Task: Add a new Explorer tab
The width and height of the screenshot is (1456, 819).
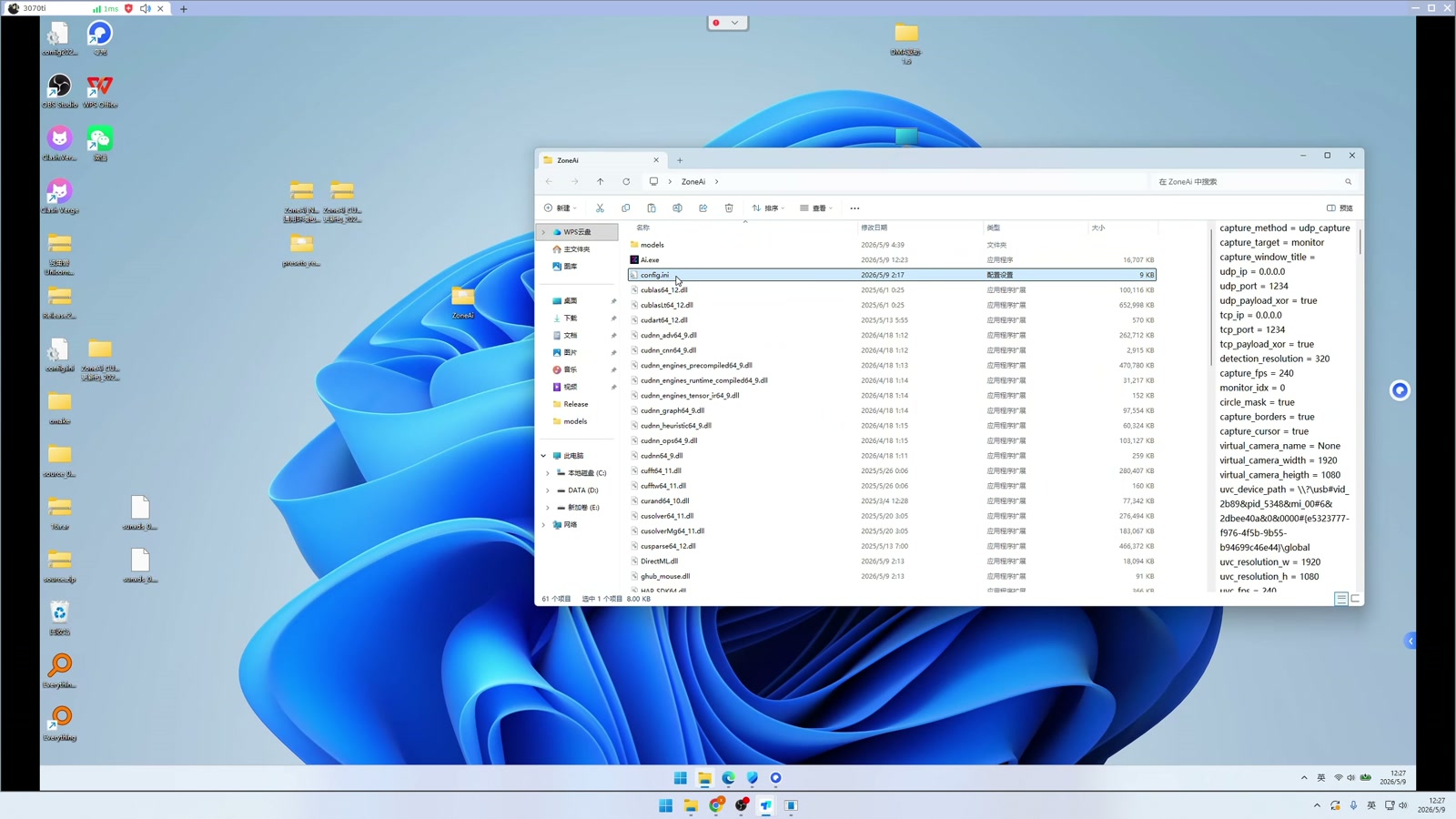Action: pos(680,160)
